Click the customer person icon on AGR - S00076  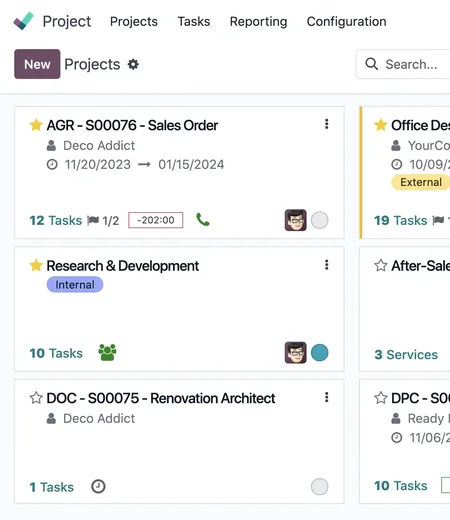[x=51, y=145]
